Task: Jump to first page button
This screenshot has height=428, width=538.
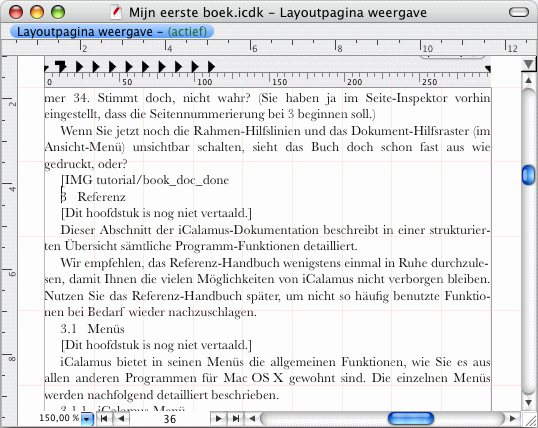Action: pos(103,419)
